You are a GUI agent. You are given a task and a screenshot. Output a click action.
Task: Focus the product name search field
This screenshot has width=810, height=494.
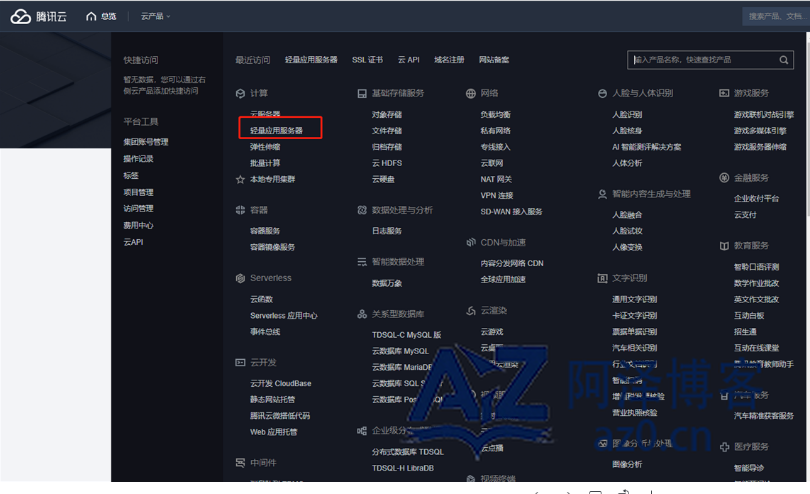(710, 60)
